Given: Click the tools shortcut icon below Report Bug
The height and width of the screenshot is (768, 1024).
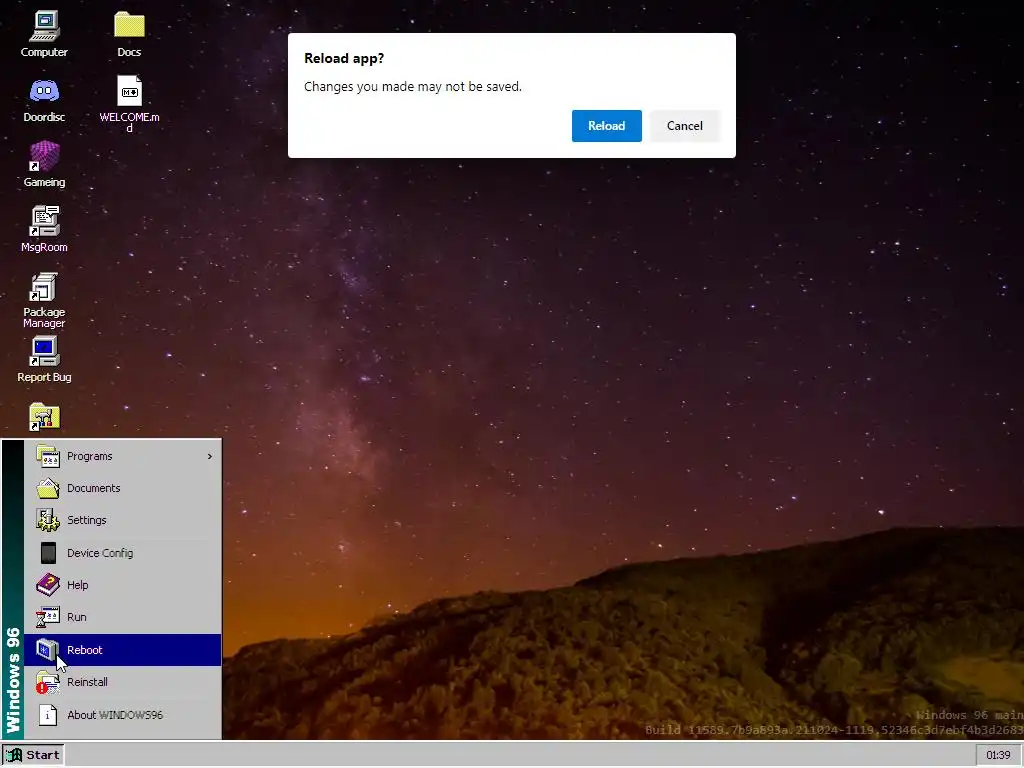Looking at the screenshot, I should [x=44, y=417].
